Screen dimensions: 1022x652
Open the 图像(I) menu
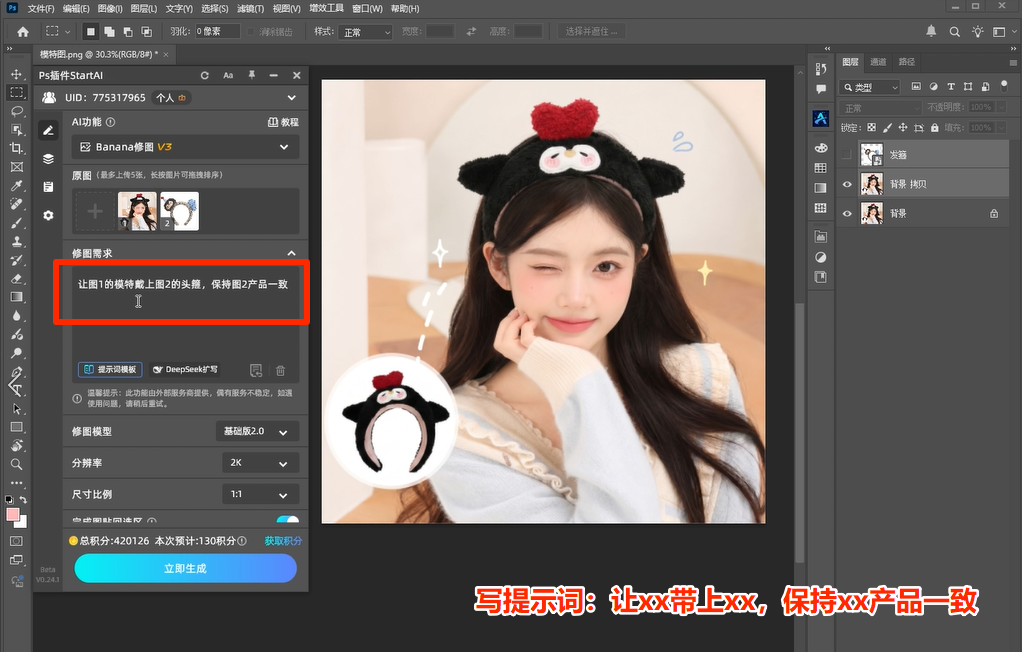point(110,8)
